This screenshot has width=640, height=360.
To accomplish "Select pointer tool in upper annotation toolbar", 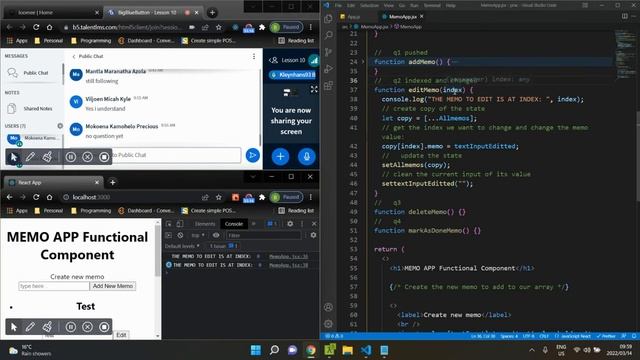I will click(x=14, y=157).
